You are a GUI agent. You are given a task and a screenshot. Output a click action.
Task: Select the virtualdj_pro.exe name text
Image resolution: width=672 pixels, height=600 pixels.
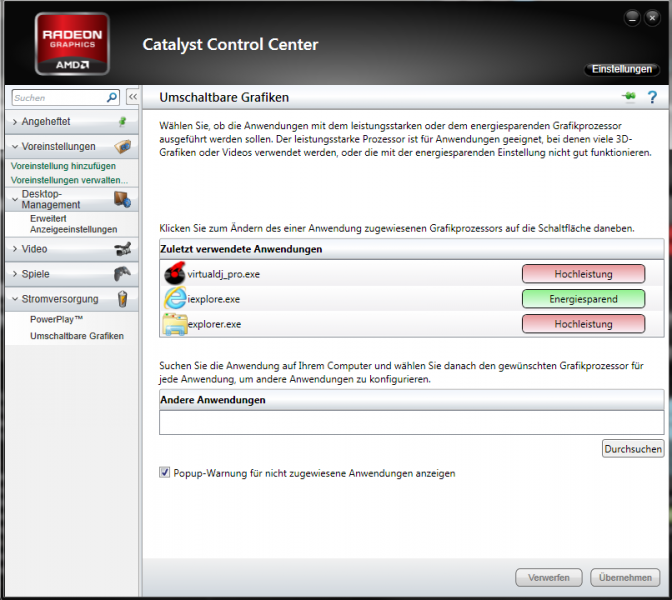pyautogui.click(x=224, y=274)
